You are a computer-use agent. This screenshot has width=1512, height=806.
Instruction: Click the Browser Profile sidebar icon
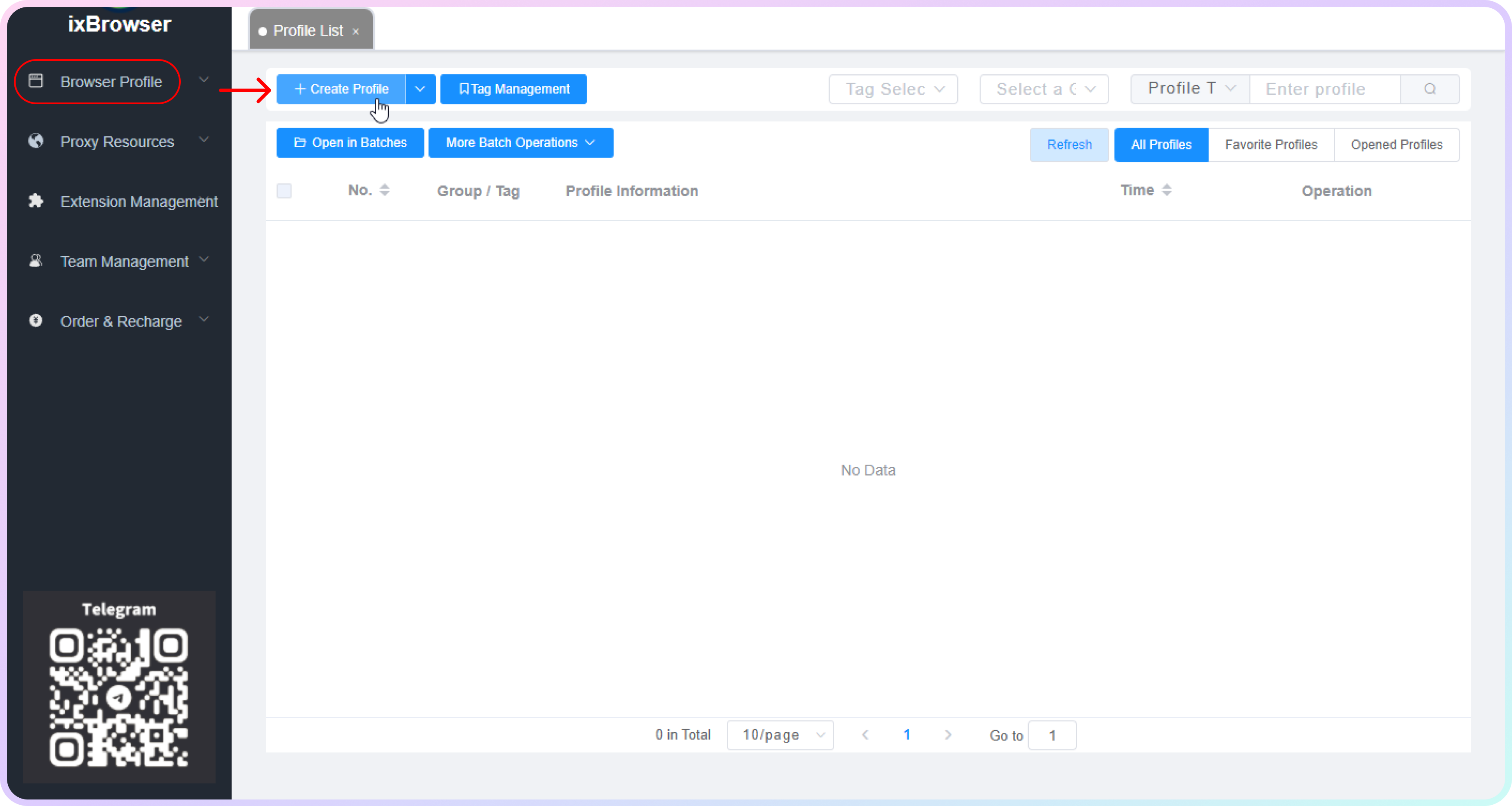pyautogui.click(x=36, y=81)
